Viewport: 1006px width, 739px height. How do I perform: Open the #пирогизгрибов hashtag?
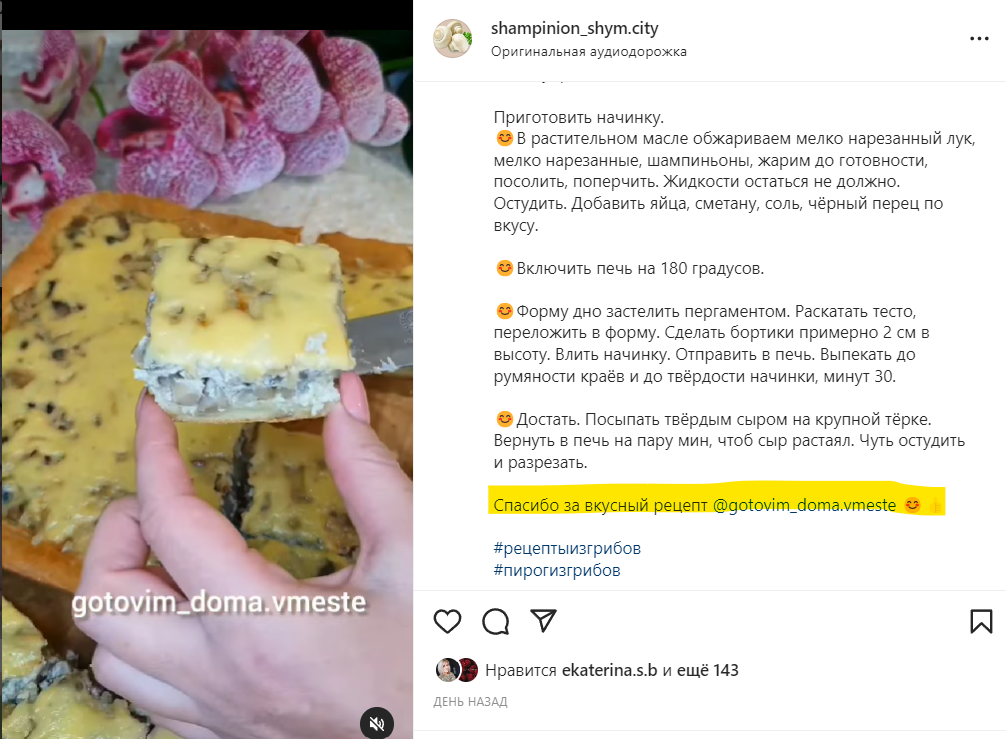(557, 570)
